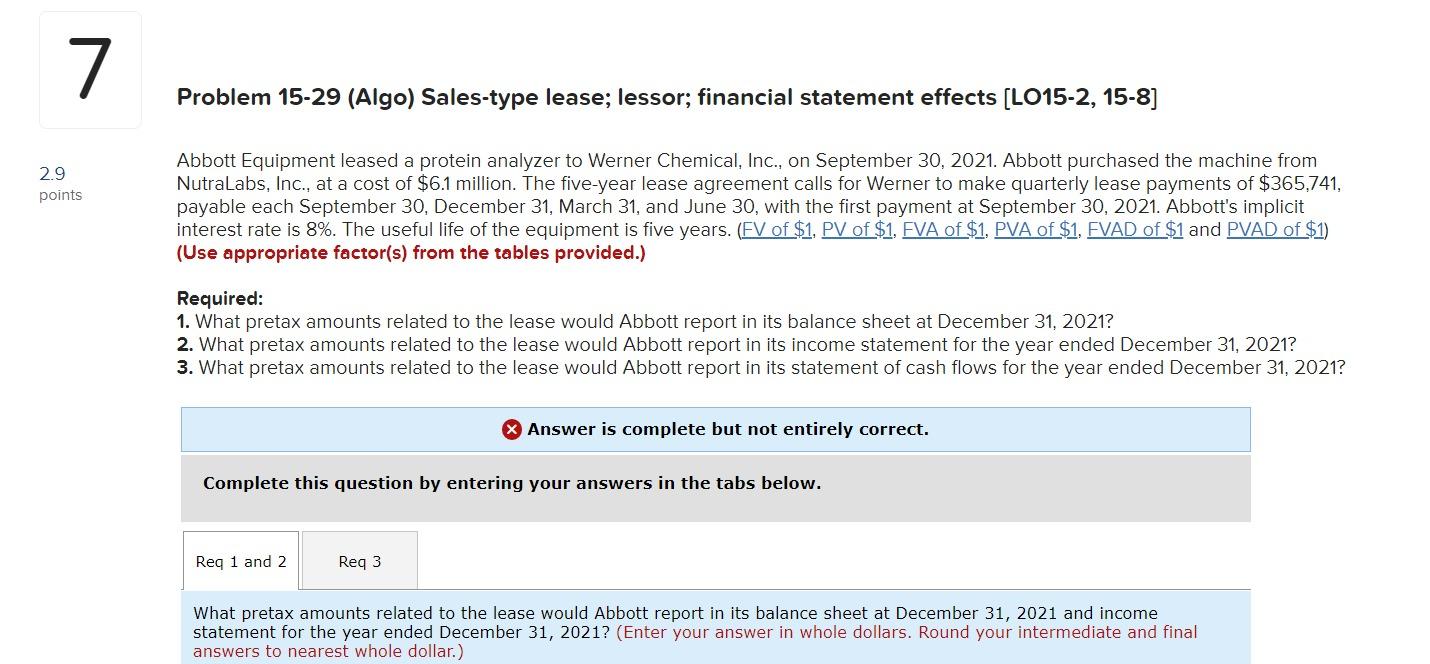1430x664 pixels.
Task: Click the blue question panel below the tabs
Action: pos(715,630)
